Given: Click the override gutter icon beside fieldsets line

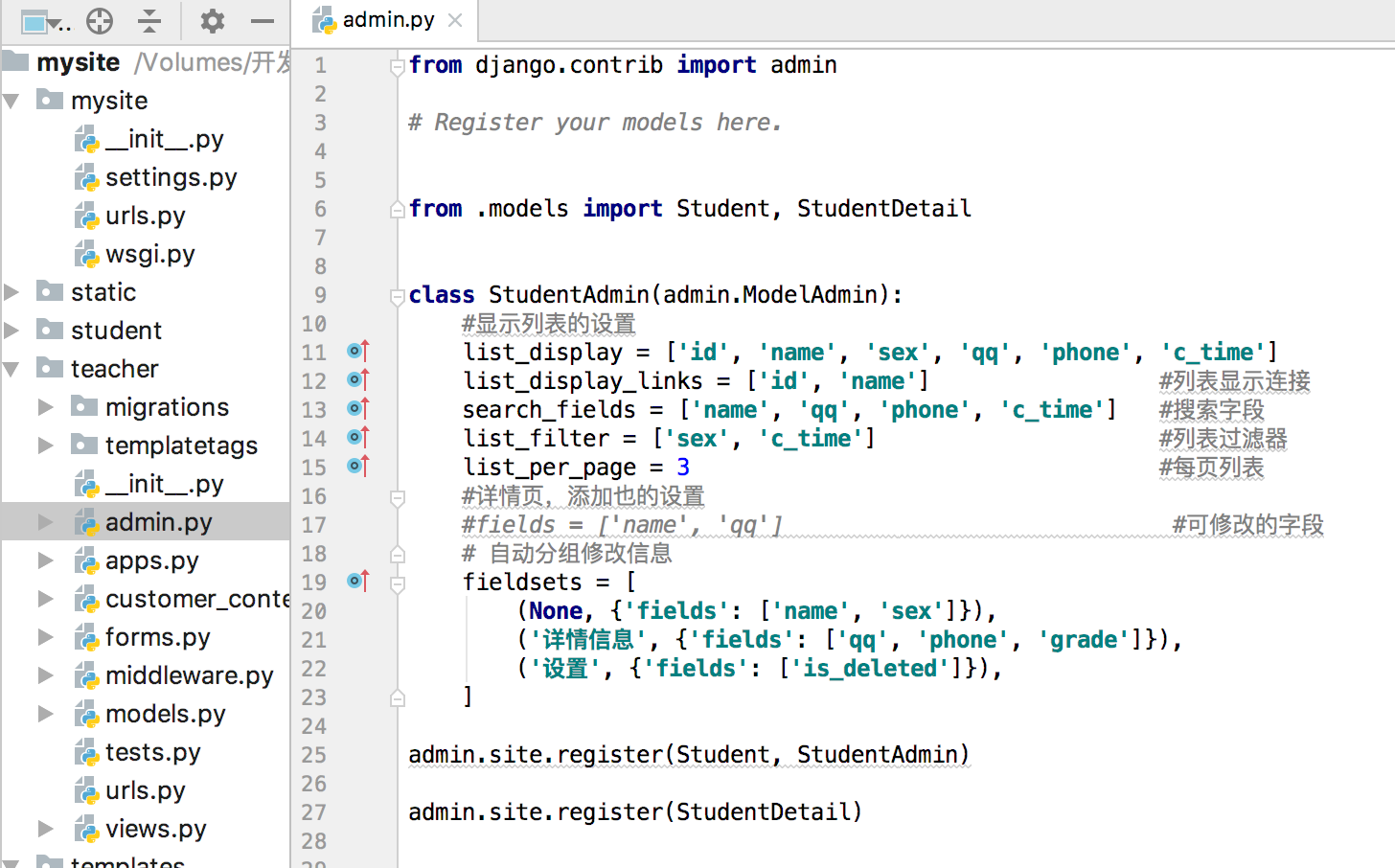Looking at the screenshot, I should click(358, 582).
